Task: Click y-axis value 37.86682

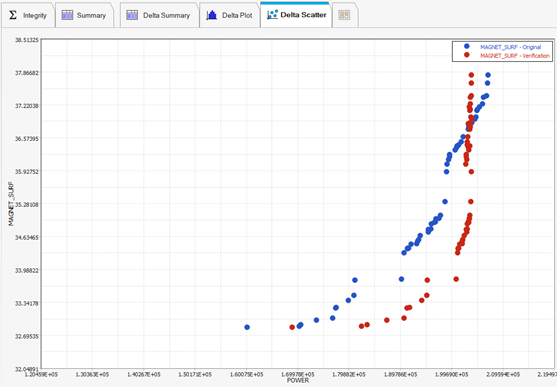Action: click(x=27, y=72)
